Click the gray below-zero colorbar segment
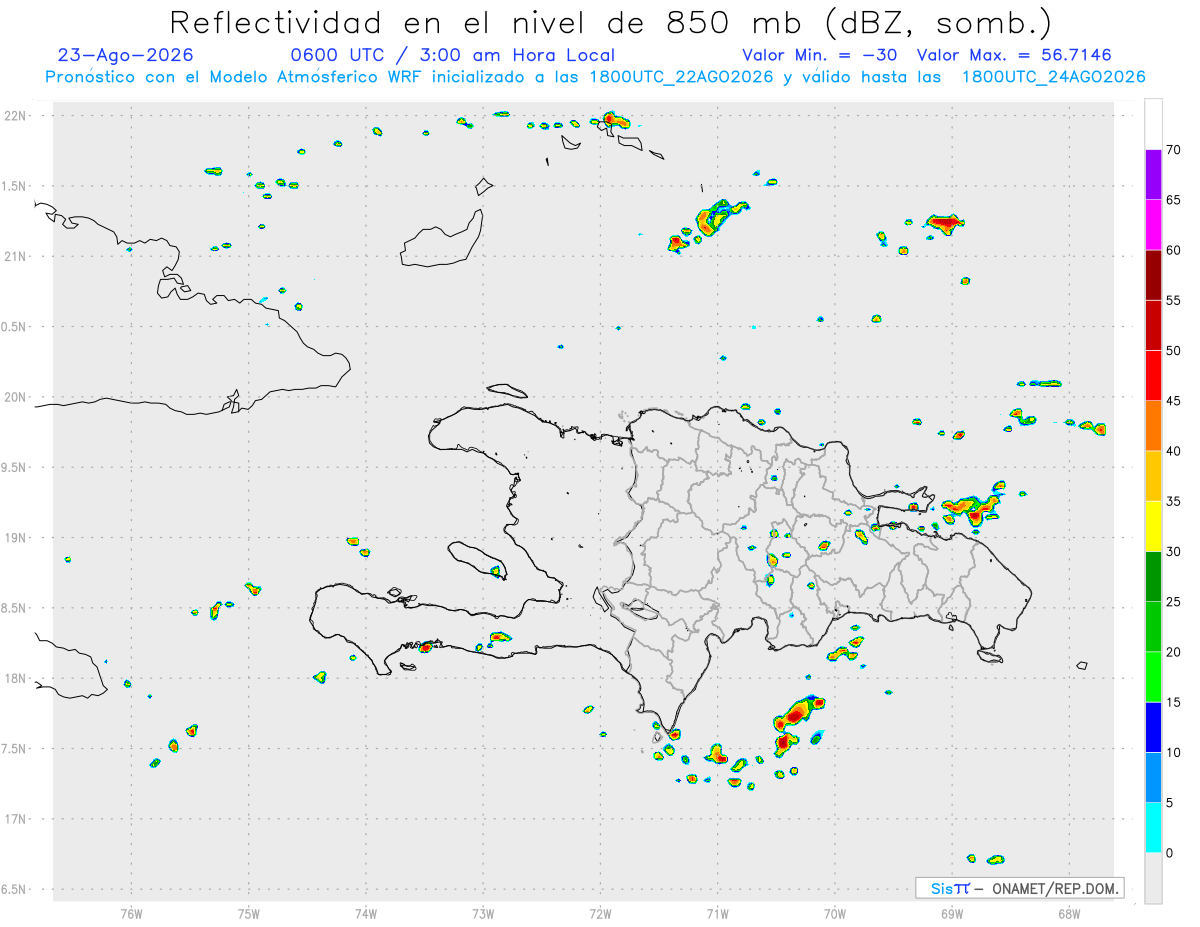Image resolution: width=1200 pixels, height=927 pixels. click(x=1153, y=878)
